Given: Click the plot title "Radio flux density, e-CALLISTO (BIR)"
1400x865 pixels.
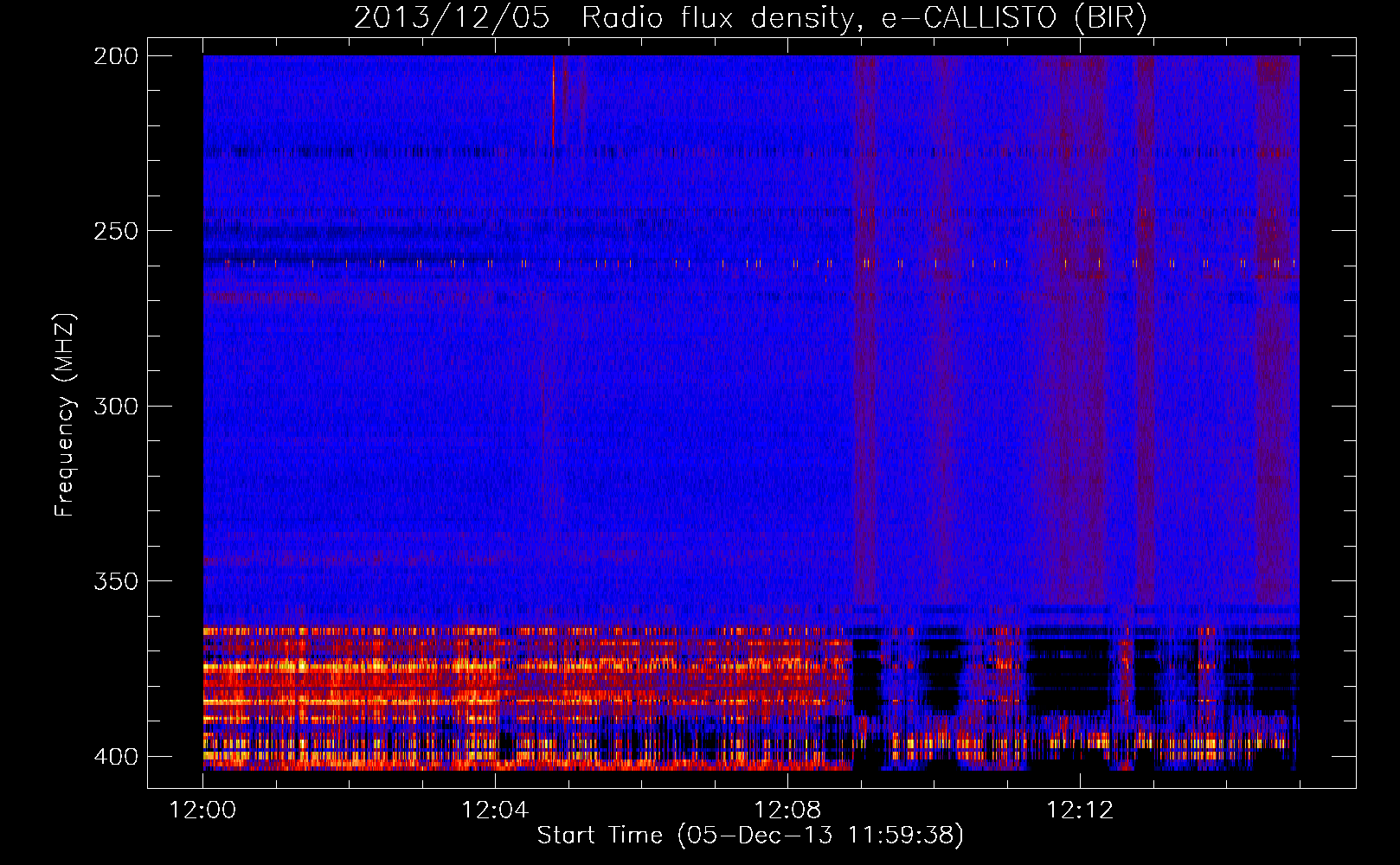Looking at the screenshot, I should pyautogui.click(x=864, y=18).
